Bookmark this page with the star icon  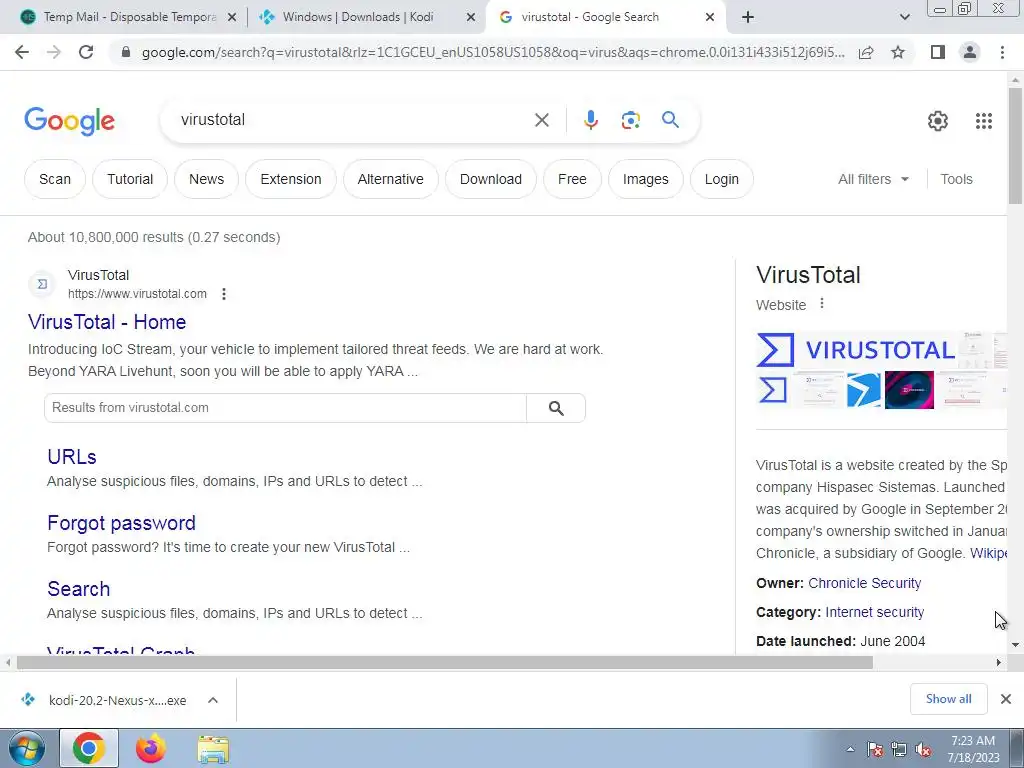coord(898,52)
